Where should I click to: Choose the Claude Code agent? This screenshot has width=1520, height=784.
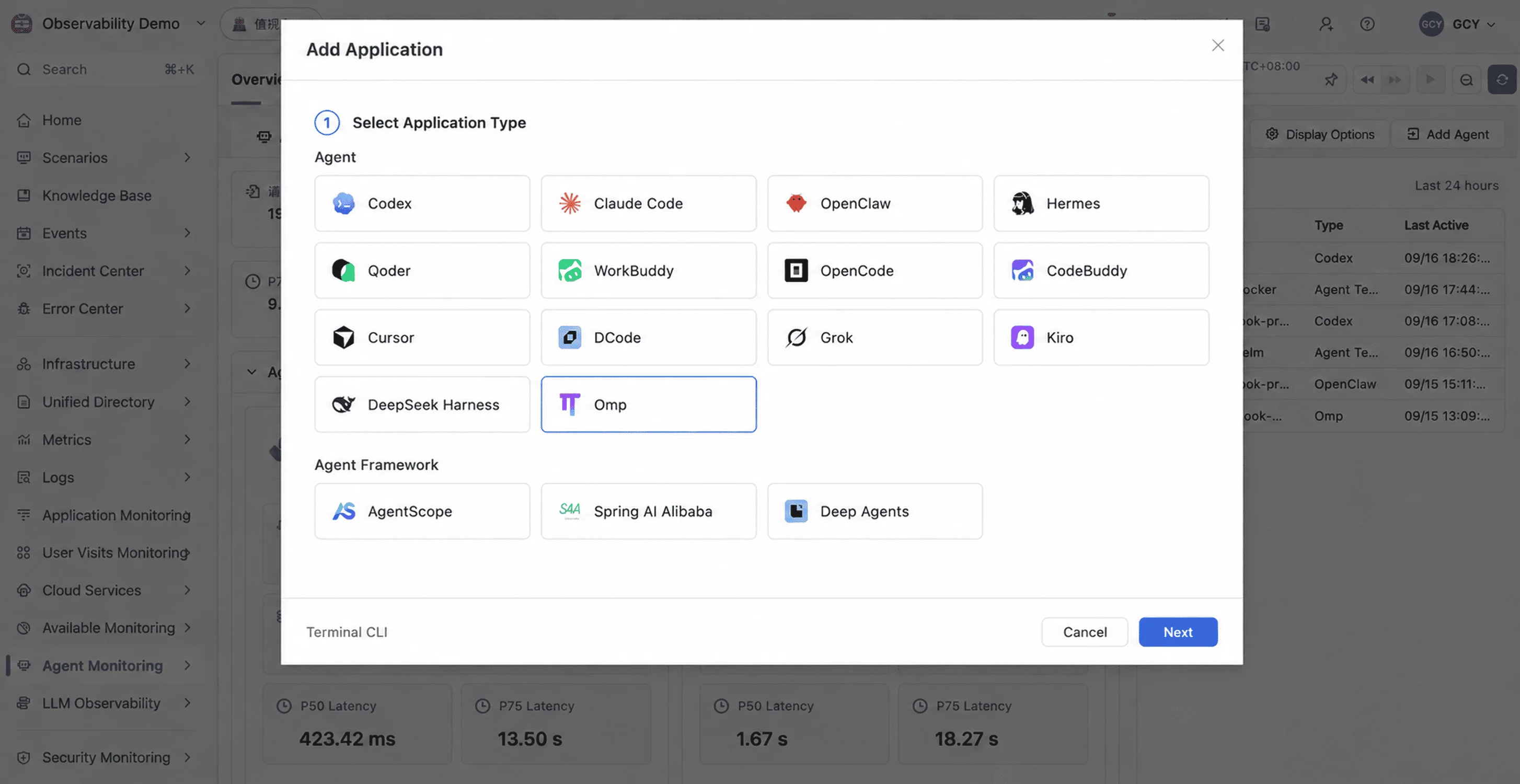649,203
